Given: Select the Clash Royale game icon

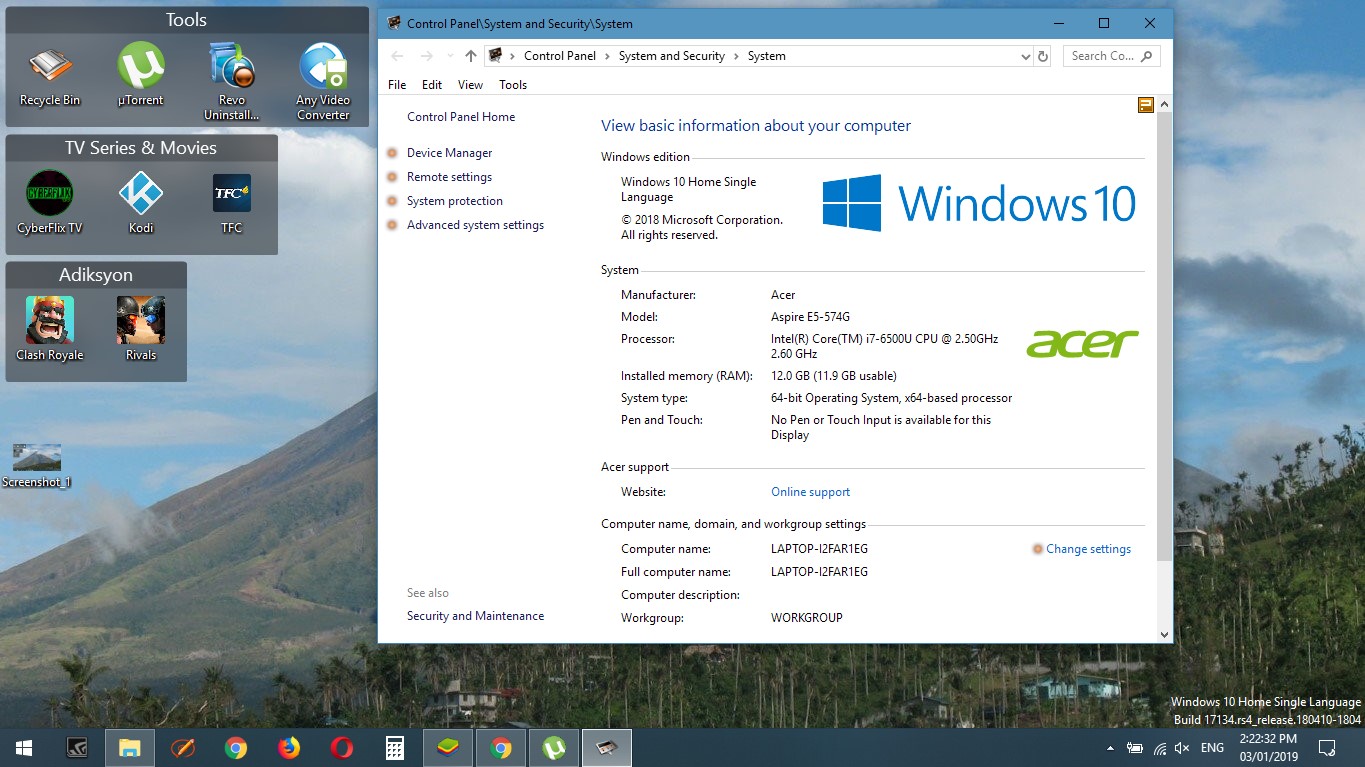Looking at the screenshot, I should (x=50, y=329).
